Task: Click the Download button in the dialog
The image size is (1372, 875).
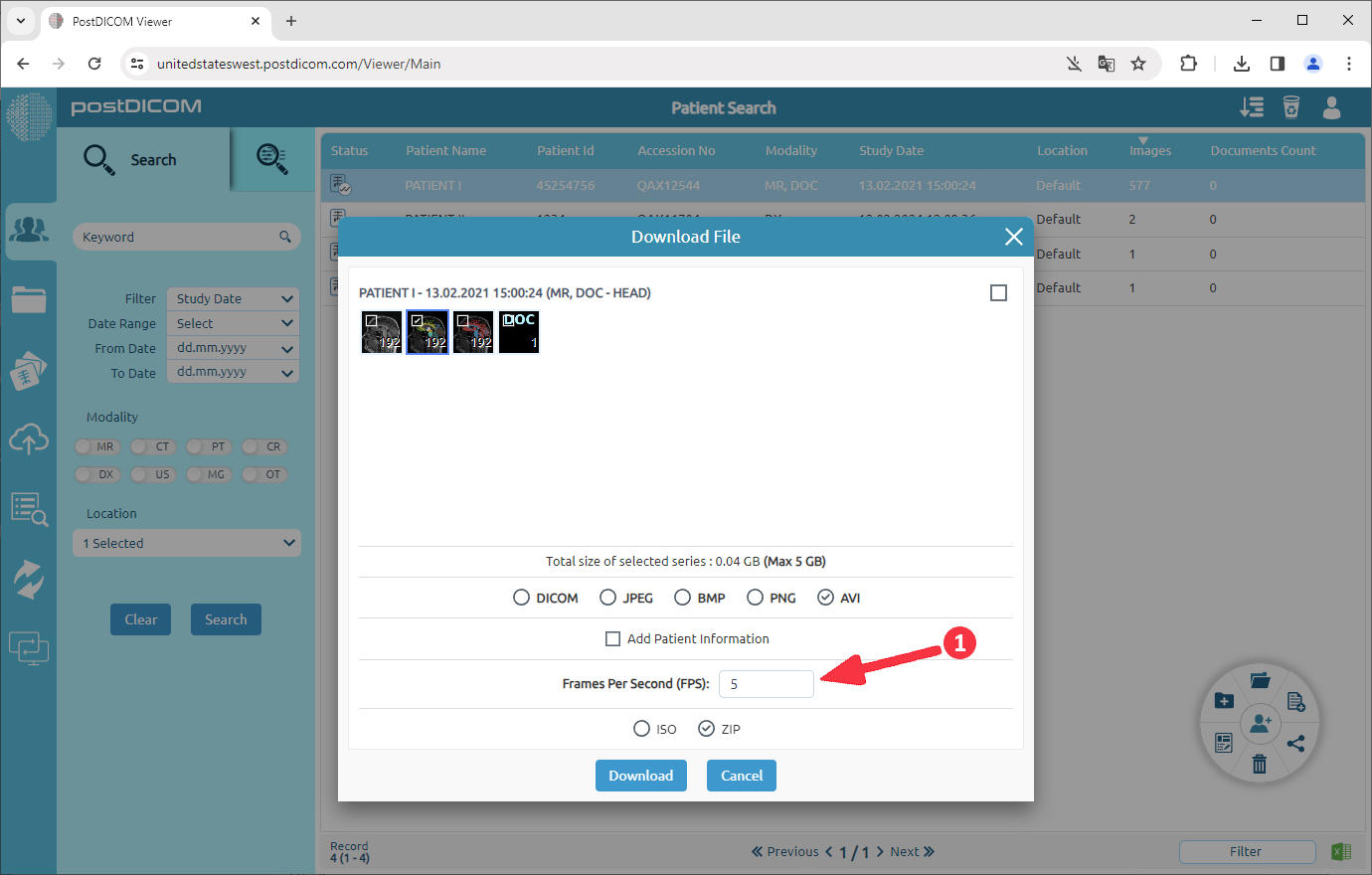Action: click(640, 776)
